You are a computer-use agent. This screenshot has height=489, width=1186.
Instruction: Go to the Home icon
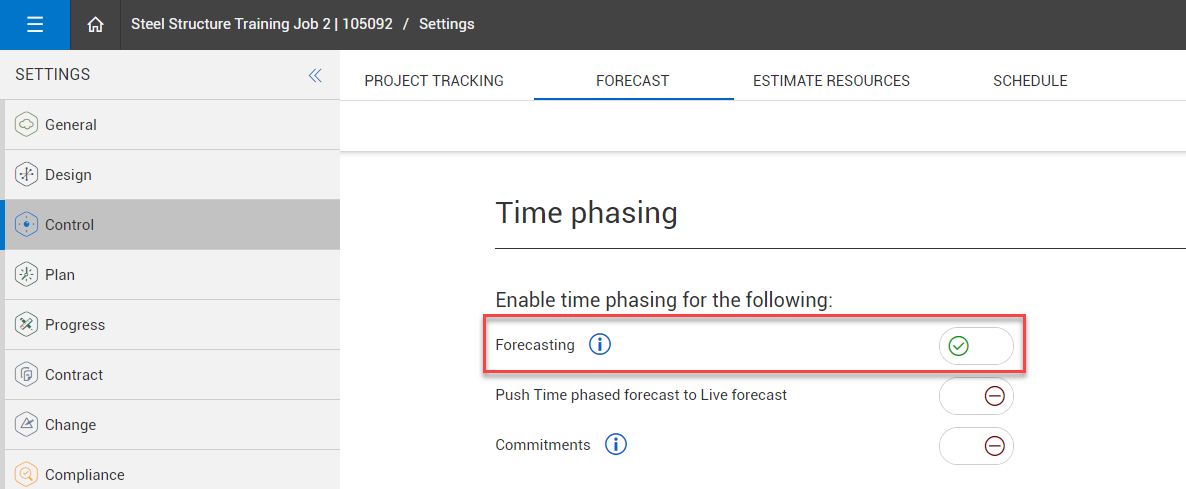96,25
